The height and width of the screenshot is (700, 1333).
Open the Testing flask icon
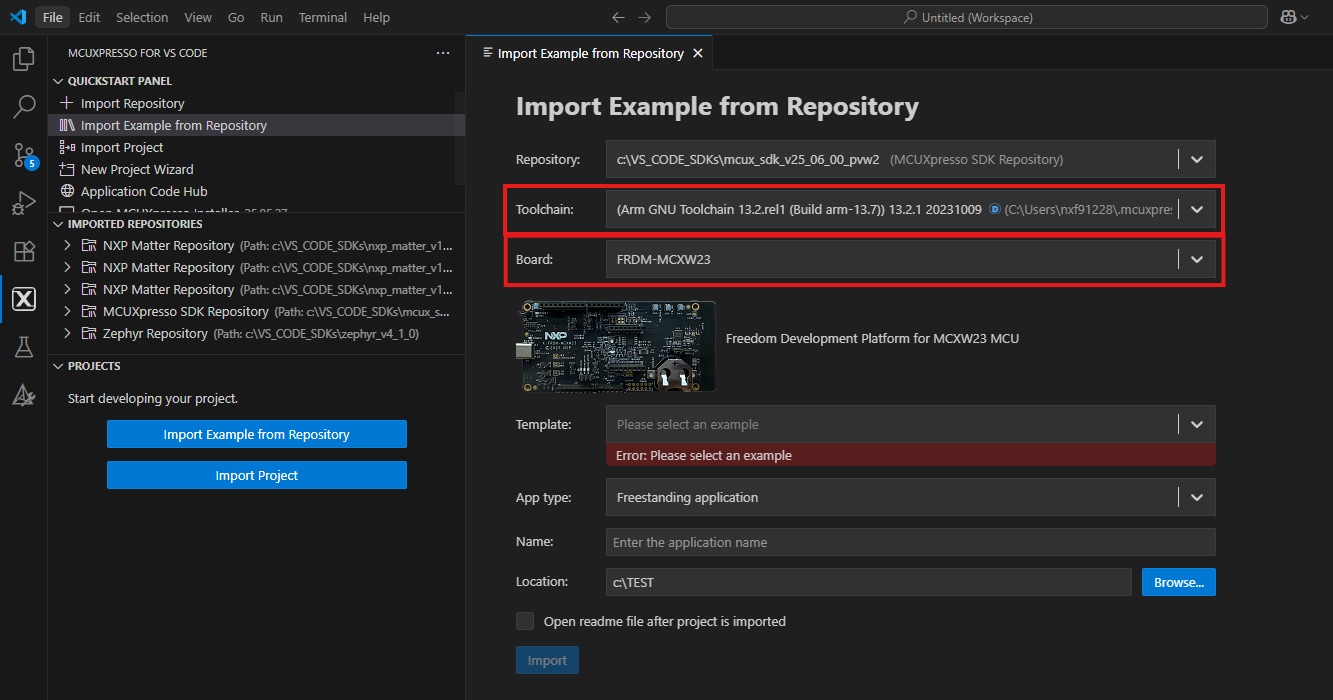(x=23, y=347)
